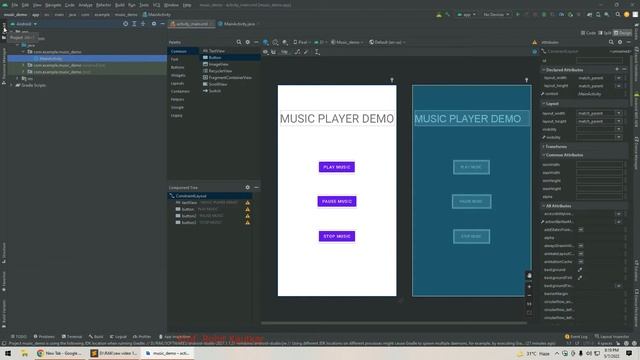
Task: Click the select opened file target icon
Action: coord(125,24)
